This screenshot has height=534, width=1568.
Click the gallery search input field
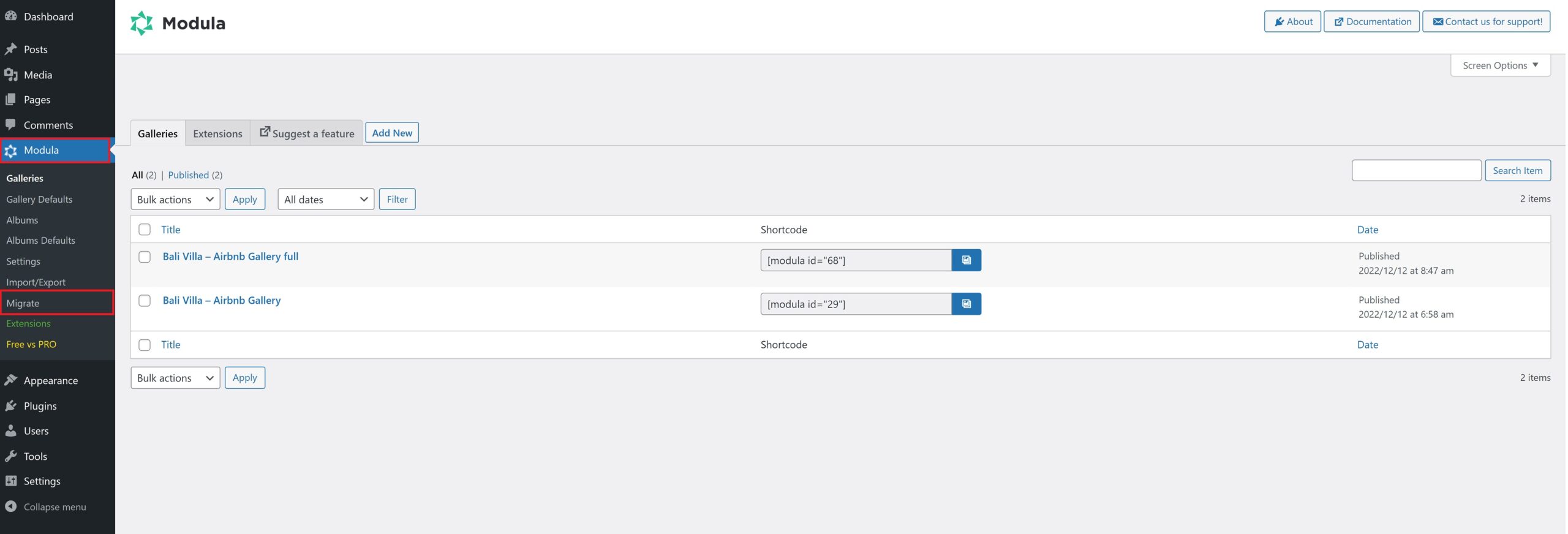pyautogui.click(x=1415, y=171)
